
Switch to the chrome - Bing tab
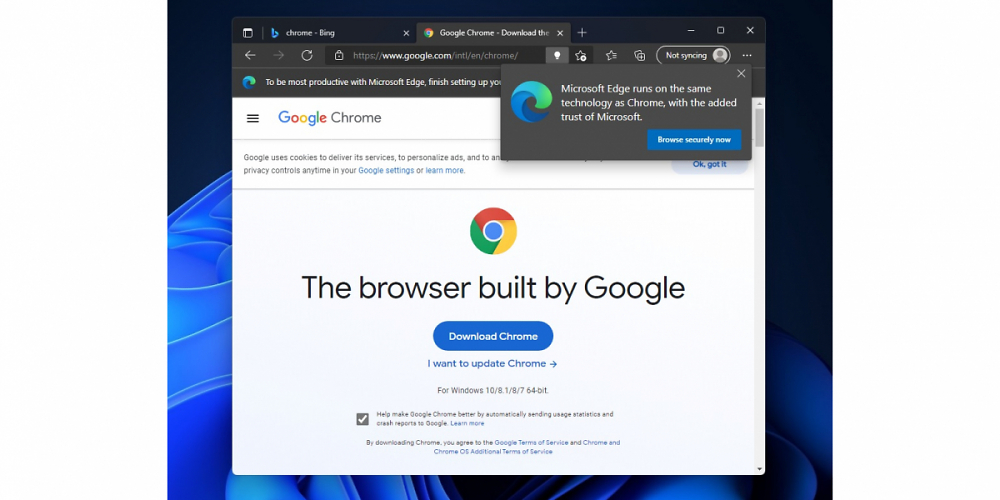tap(339, 33)
